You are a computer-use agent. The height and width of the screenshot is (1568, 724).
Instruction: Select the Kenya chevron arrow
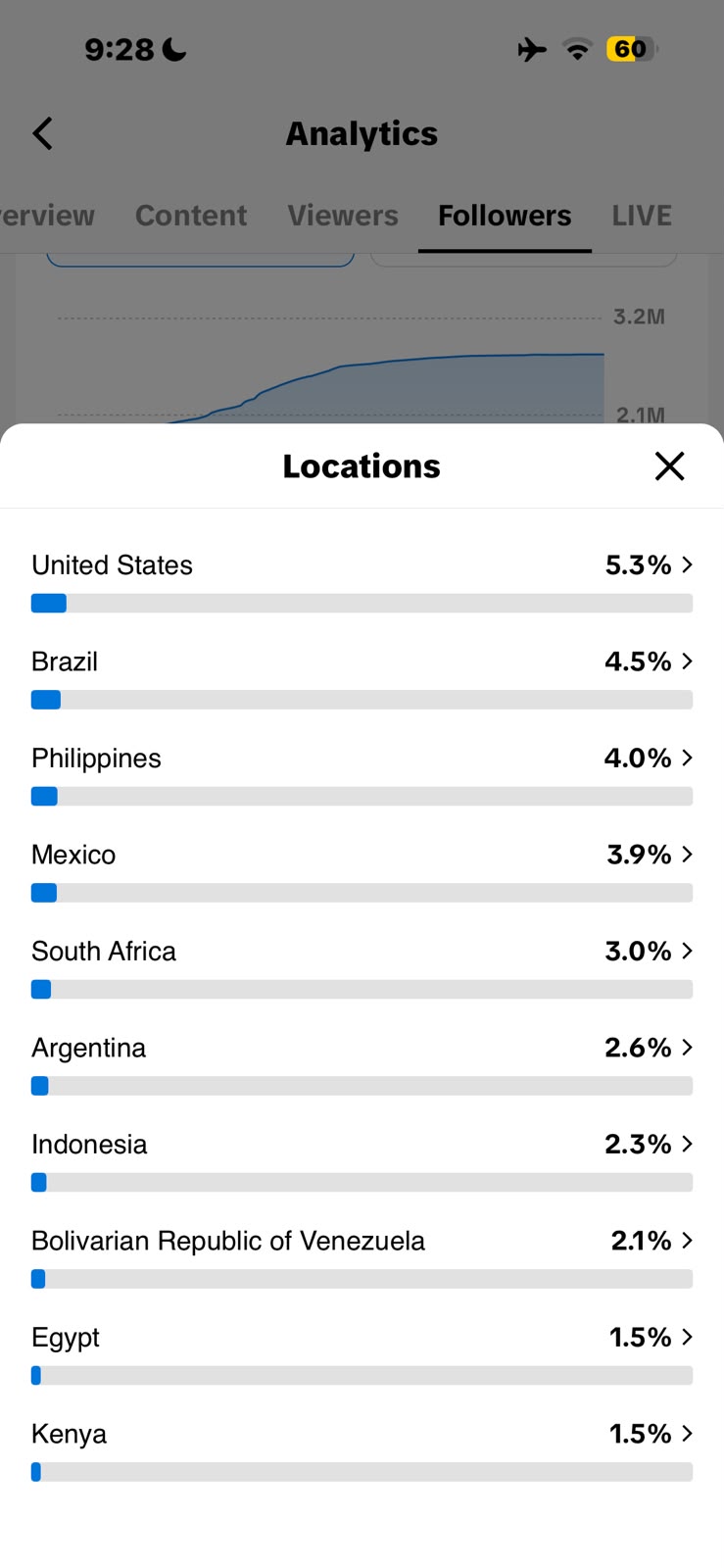687,1434
